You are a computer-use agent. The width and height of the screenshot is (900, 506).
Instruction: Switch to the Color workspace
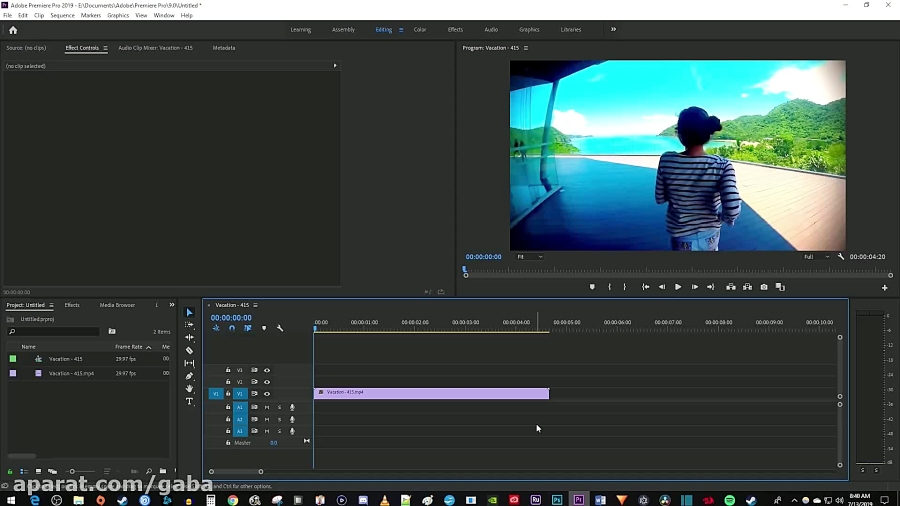(x=420, y=30)
